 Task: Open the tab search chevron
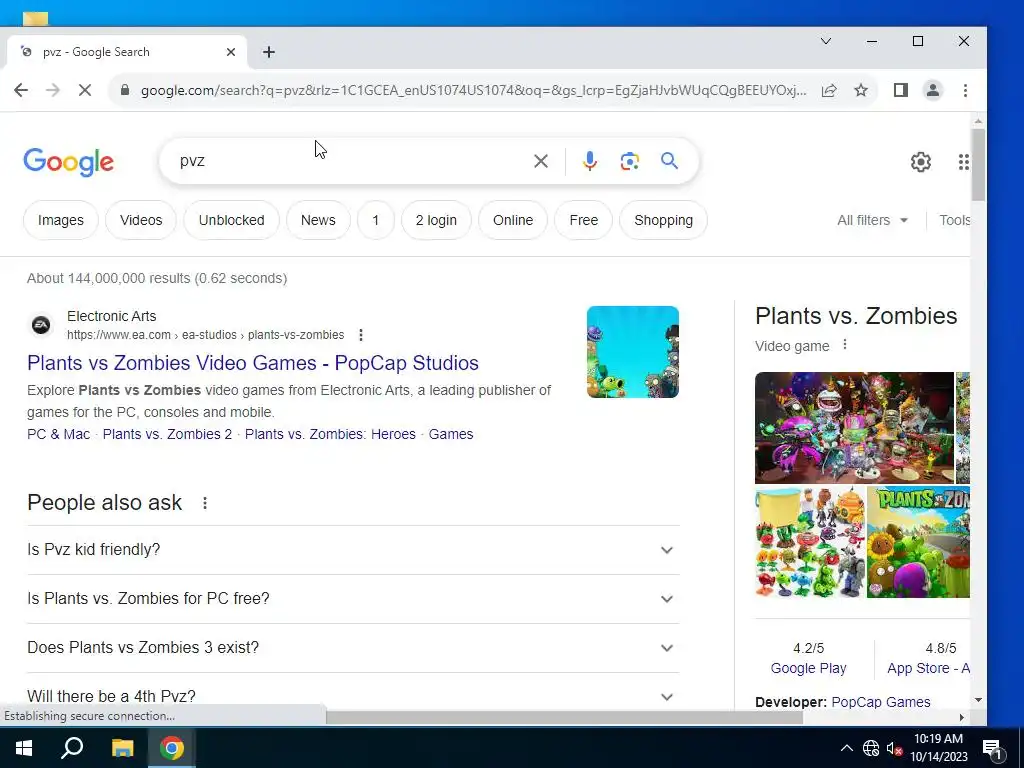(x=825, y=41)
